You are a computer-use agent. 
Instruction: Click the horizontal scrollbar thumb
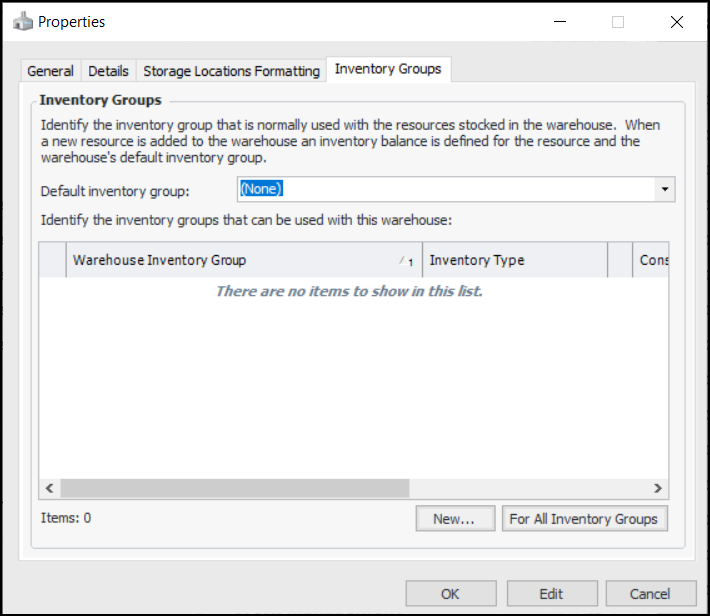click(234, 488)
